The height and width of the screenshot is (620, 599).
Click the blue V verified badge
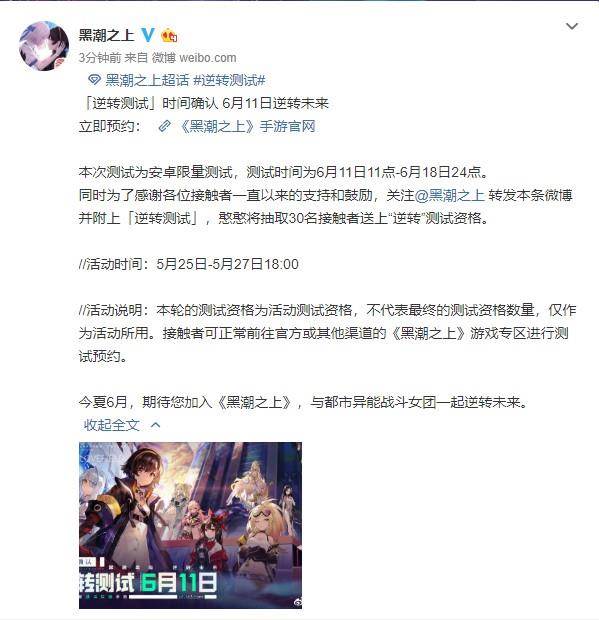[148, 35]
